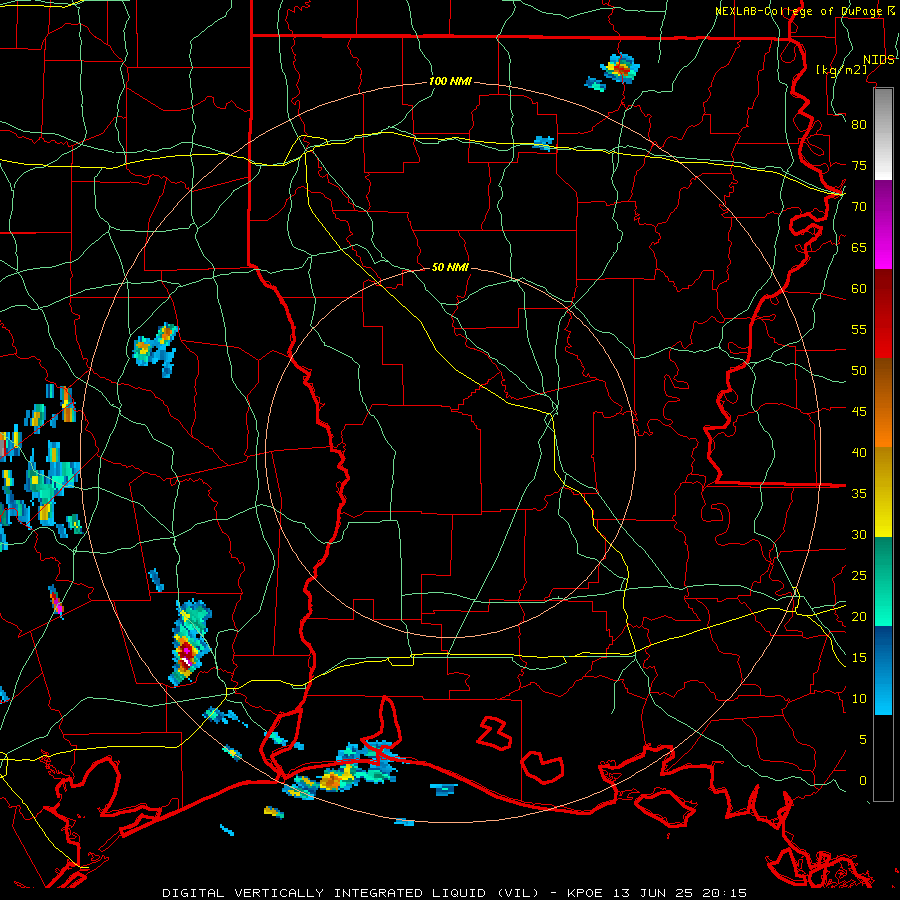Click the 60 value on the scale
This screenshot has height=900, width=900.
[x=859, y=289]
